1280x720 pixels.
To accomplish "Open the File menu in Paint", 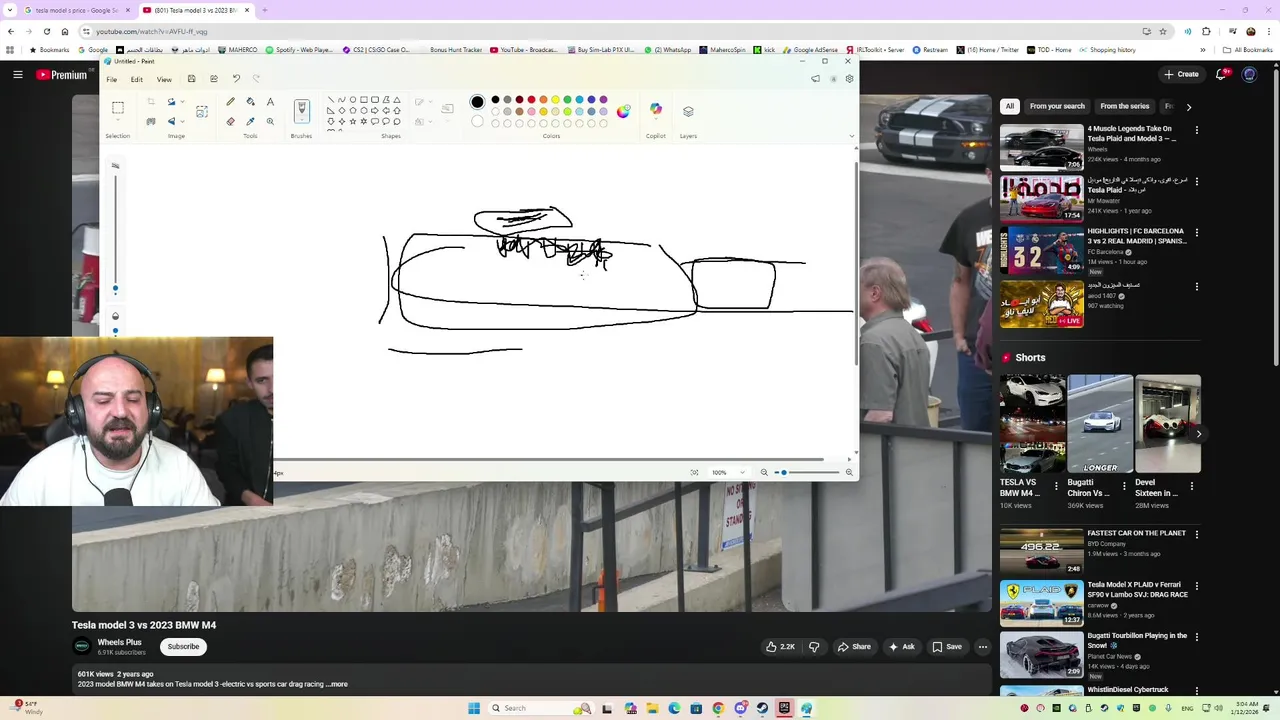I will coord(112,79).
